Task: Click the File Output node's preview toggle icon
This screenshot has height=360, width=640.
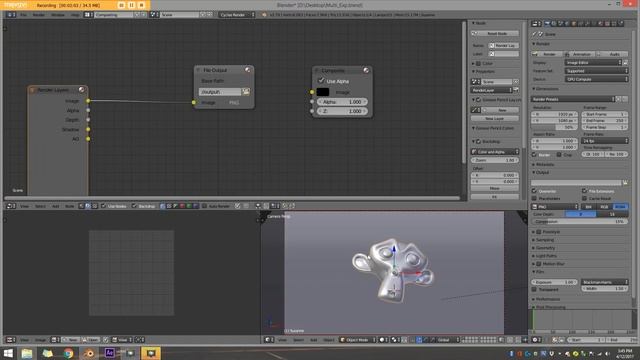Action: coord(247,70)
